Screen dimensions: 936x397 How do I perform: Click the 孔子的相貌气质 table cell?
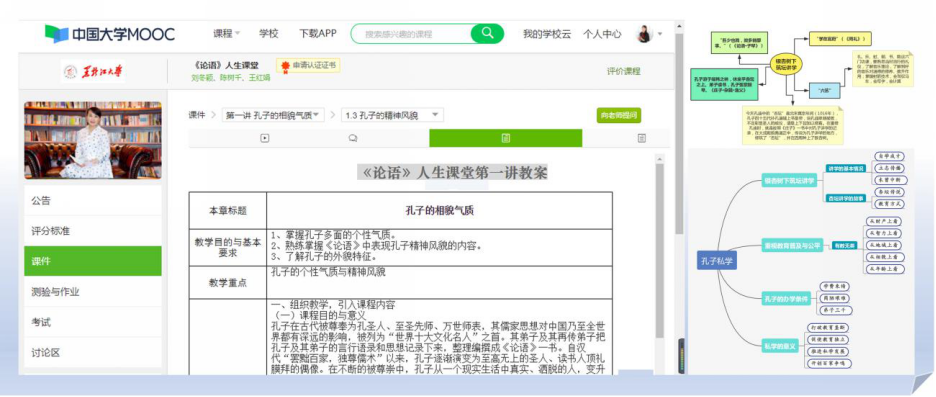coord(439,211)
